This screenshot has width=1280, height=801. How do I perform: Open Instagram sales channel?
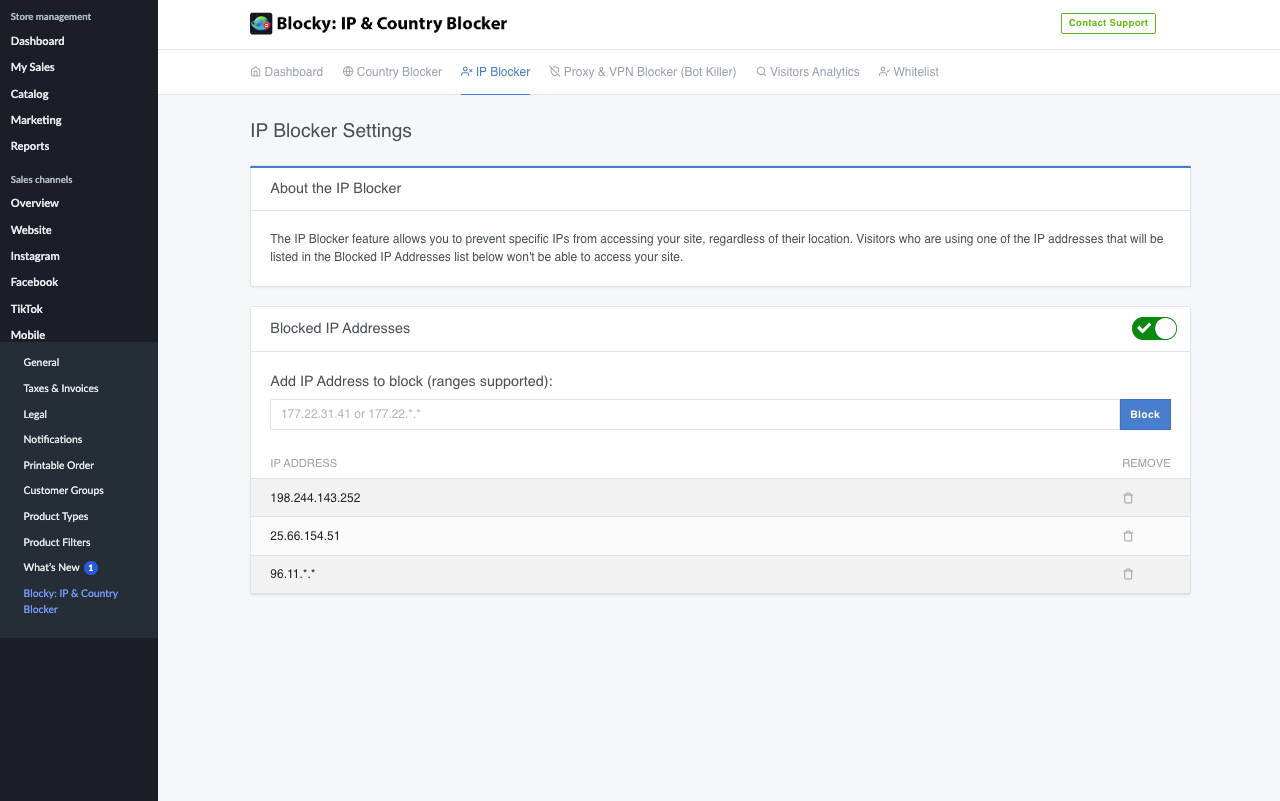click(35, 256)
